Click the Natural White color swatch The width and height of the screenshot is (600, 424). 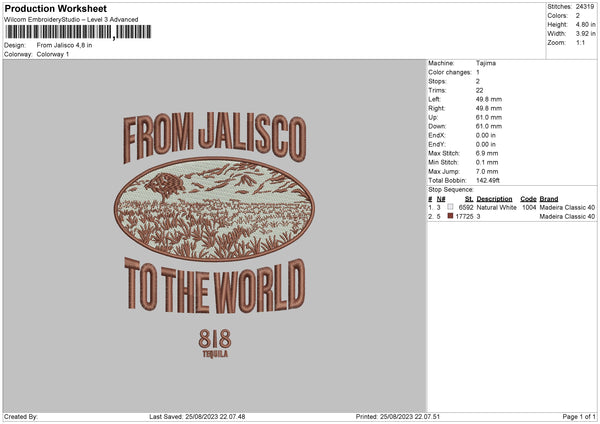(450, 207)
